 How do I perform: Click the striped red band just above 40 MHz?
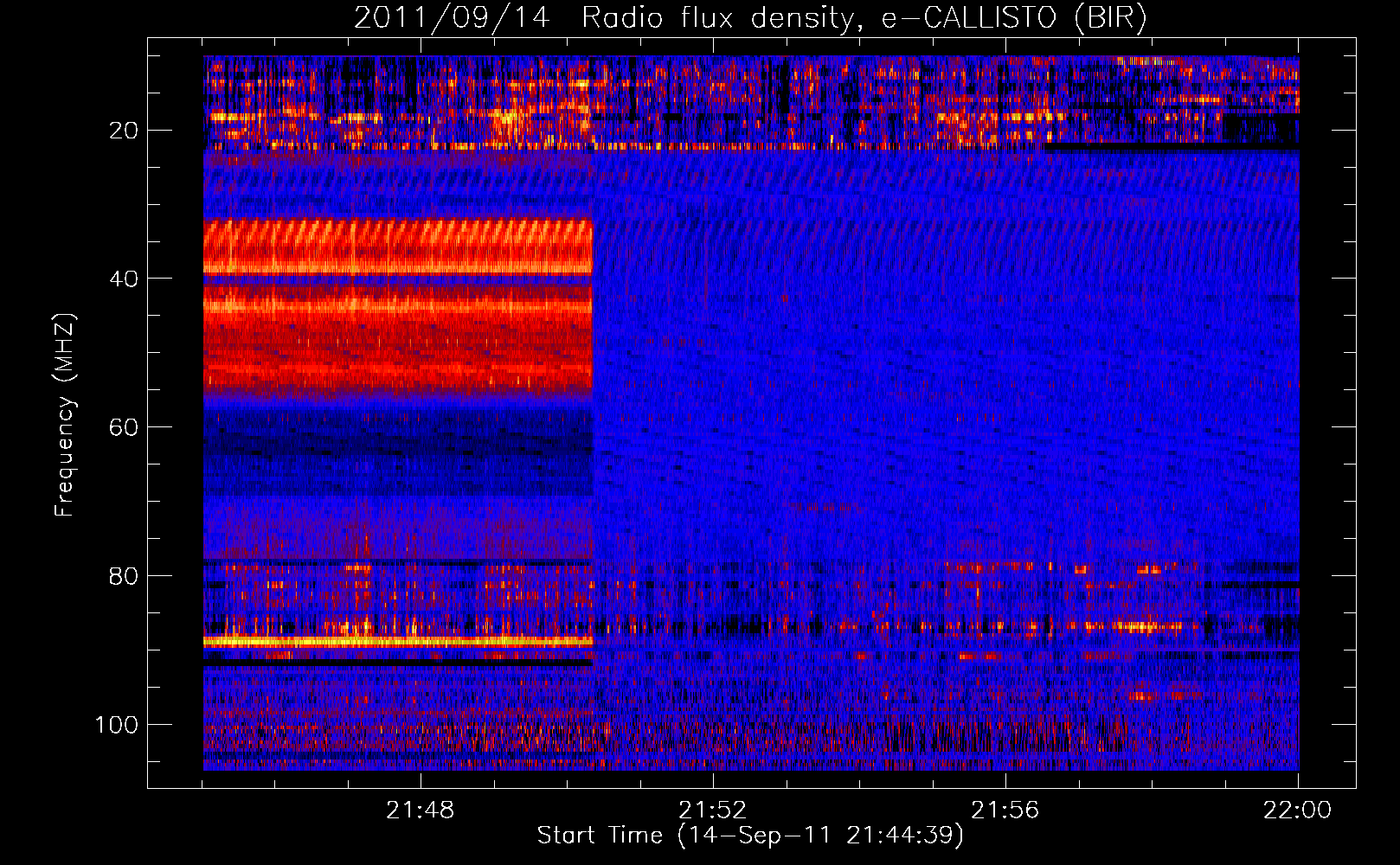pos(398,247)
